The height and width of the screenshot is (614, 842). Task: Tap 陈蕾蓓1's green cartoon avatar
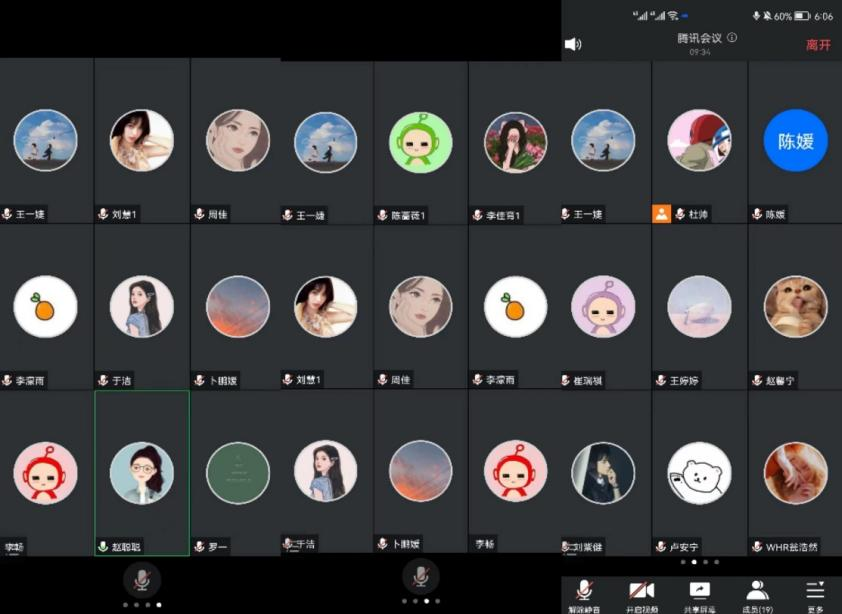421,141
